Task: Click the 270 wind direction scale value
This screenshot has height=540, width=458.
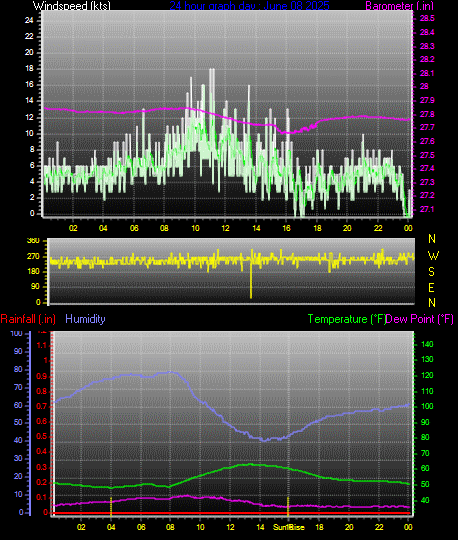Action: (33, 256)
